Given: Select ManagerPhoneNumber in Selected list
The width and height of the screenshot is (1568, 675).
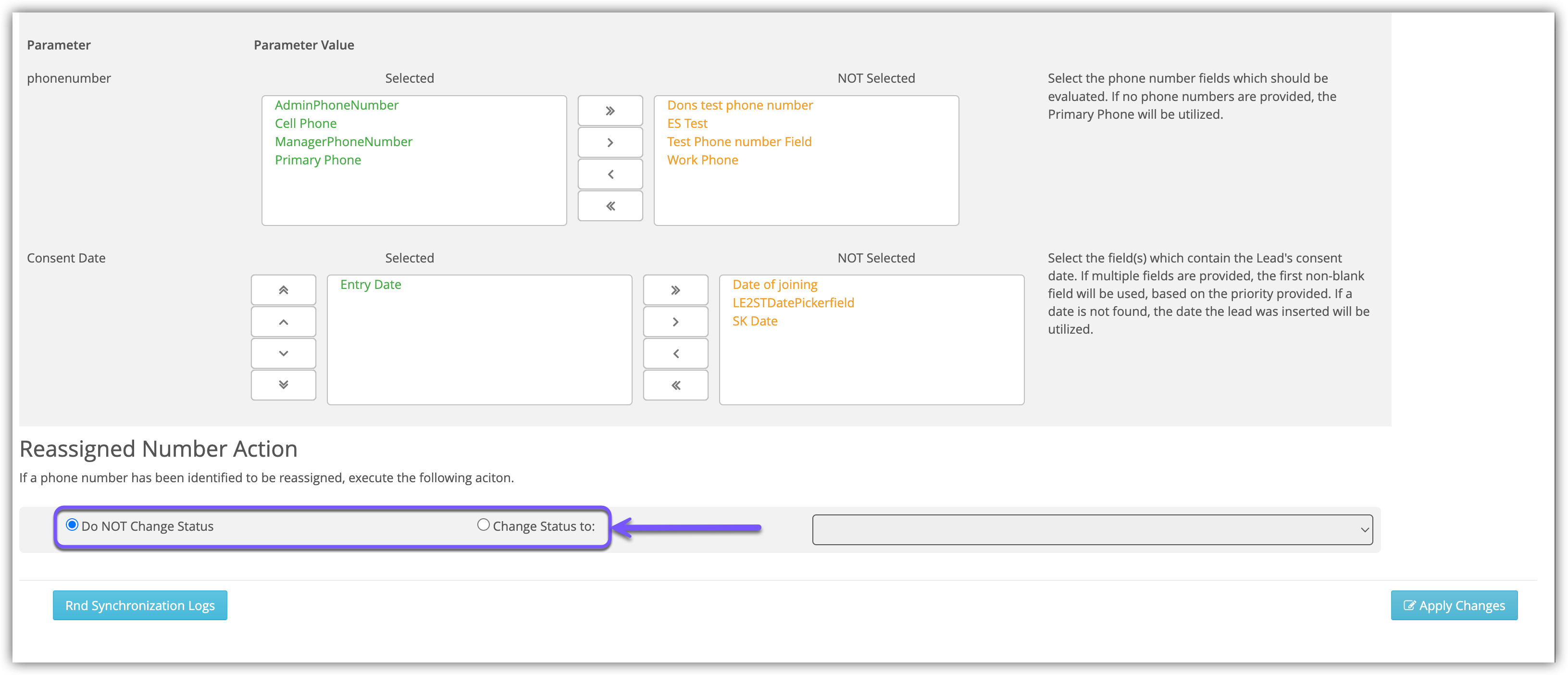Looking at the screenshot, I should [343, 142].
